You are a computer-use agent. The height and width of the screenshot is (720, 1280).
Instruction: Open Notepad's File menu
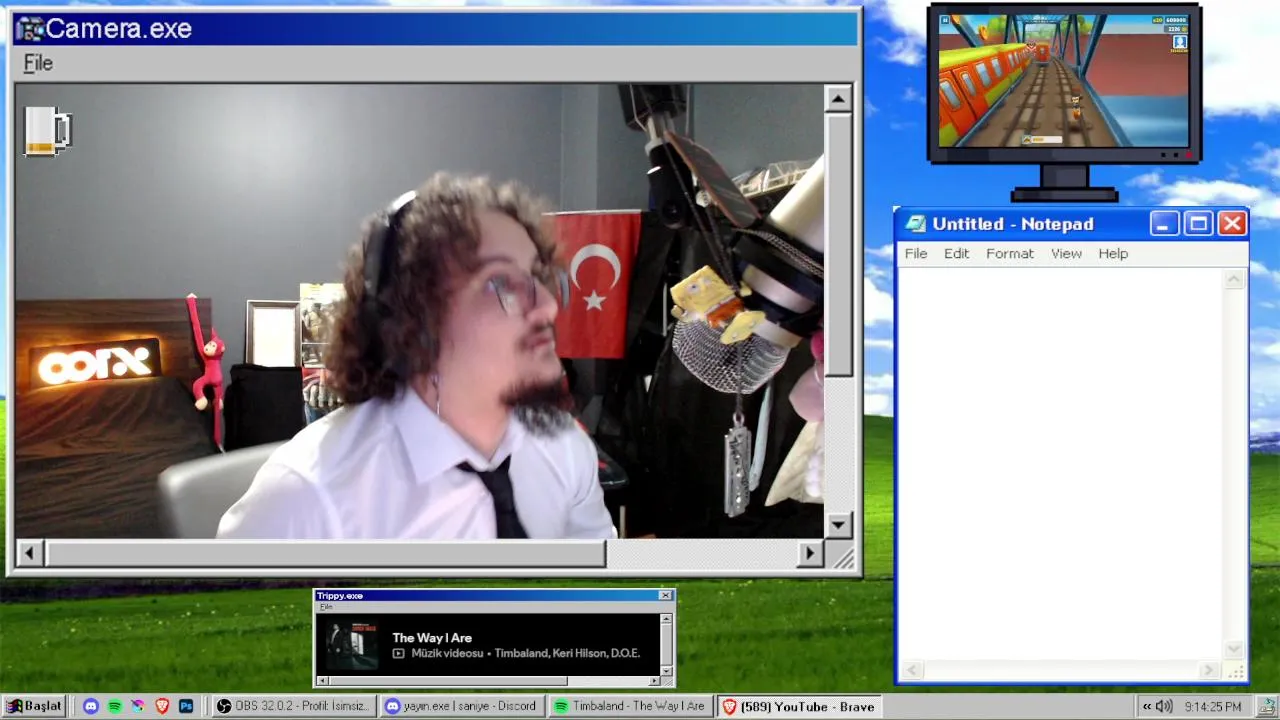click(916, 254)
